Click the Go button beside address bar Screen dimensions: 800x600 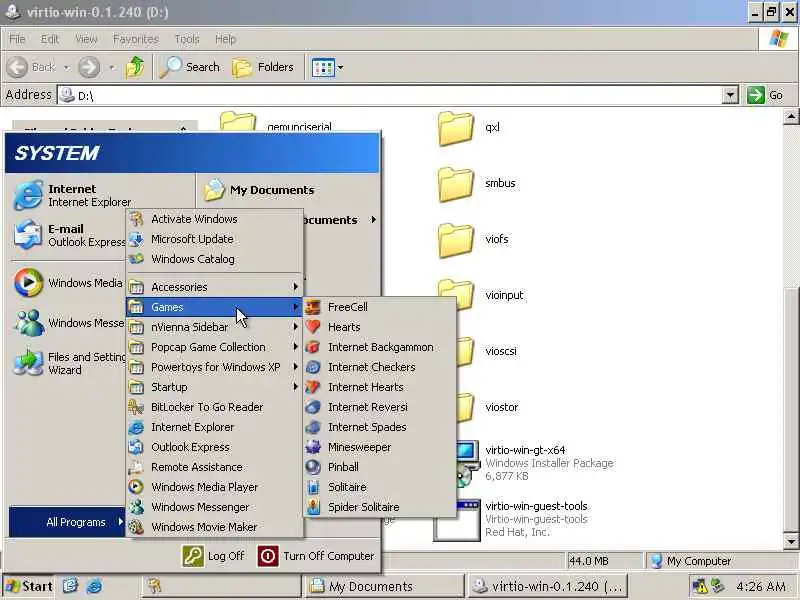pyautogui.click(x=765, y=95)
